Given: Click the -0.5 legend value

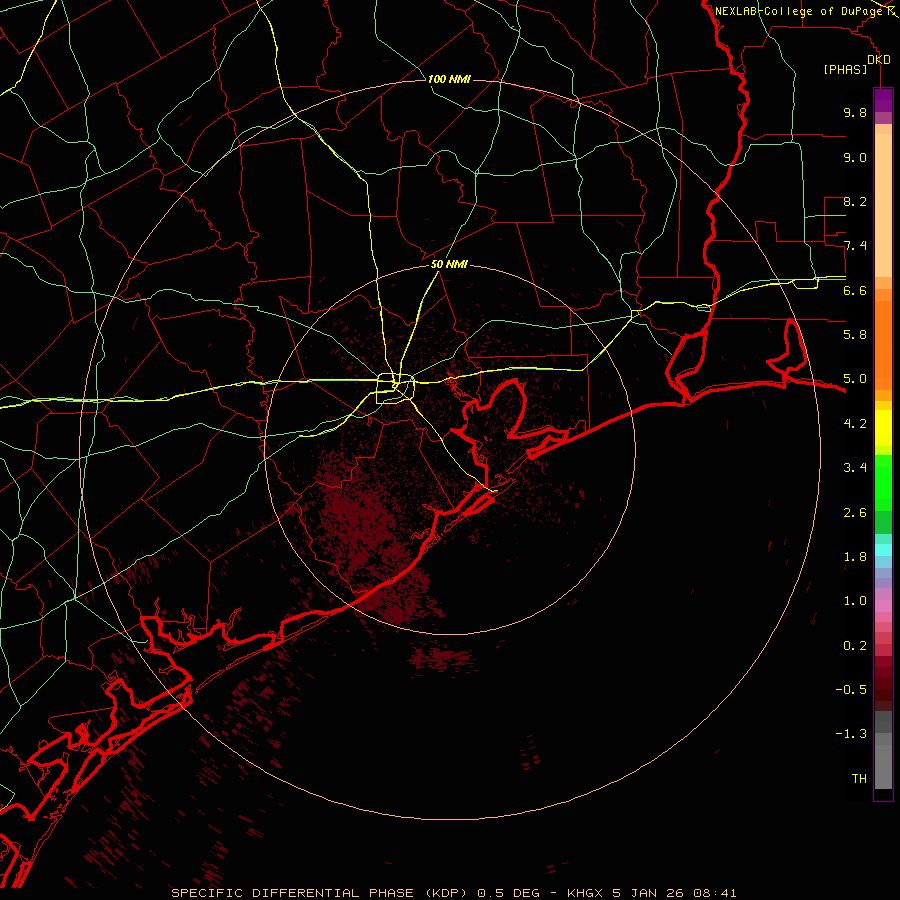Looking at the screenshot, I should pyautogui.click(x=851, y=690).
